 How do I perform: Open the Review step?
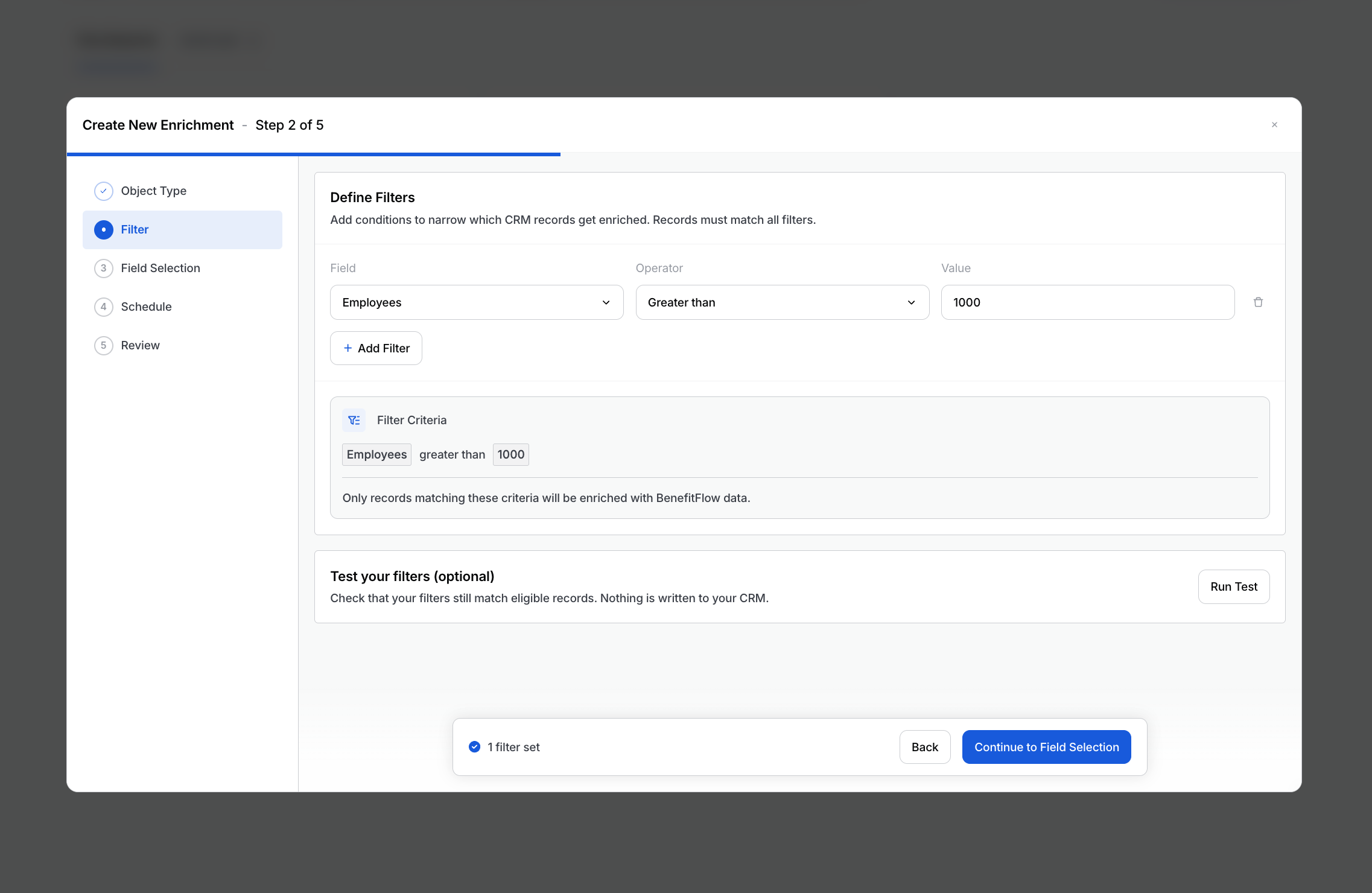[182, 345]
